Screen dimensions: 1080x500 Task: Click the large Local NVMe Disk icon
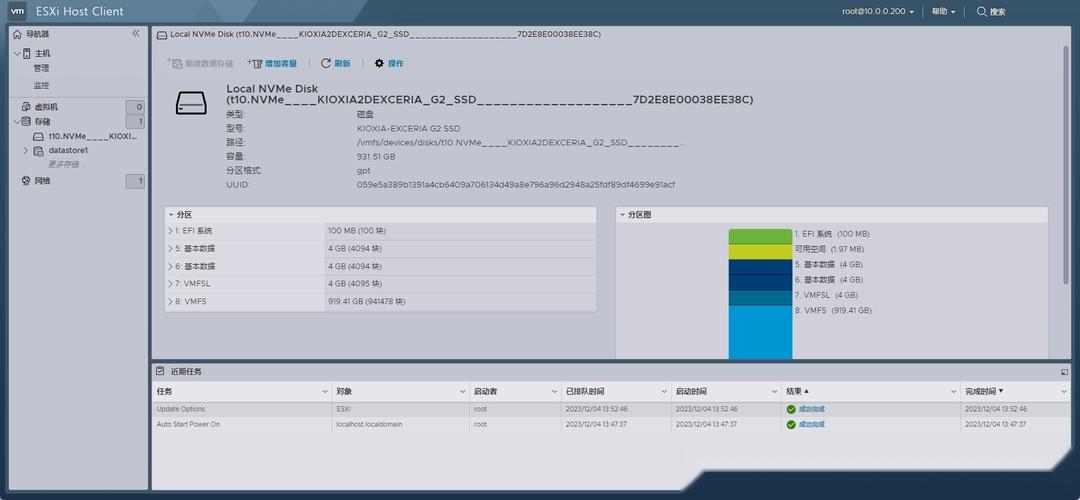coord(191,103)
